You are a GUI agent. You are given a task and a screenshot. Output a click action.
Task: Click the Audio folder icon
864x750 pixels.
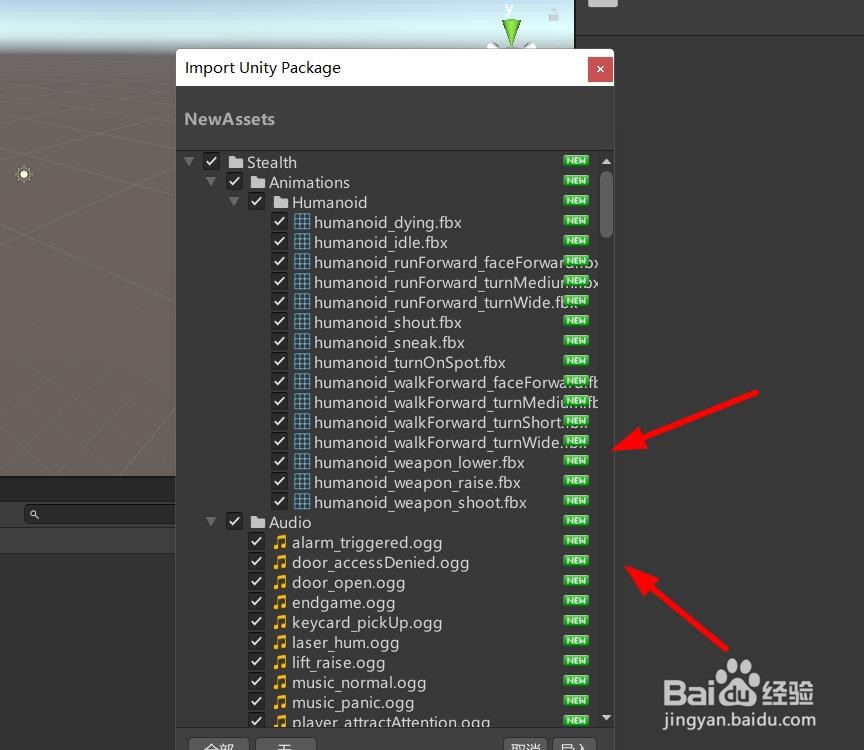pos(258,522)
